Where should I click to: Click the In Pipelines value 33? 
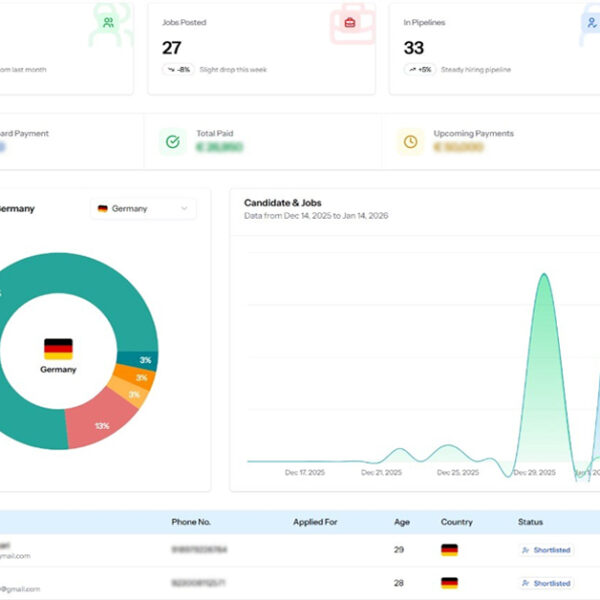[414, 48]
